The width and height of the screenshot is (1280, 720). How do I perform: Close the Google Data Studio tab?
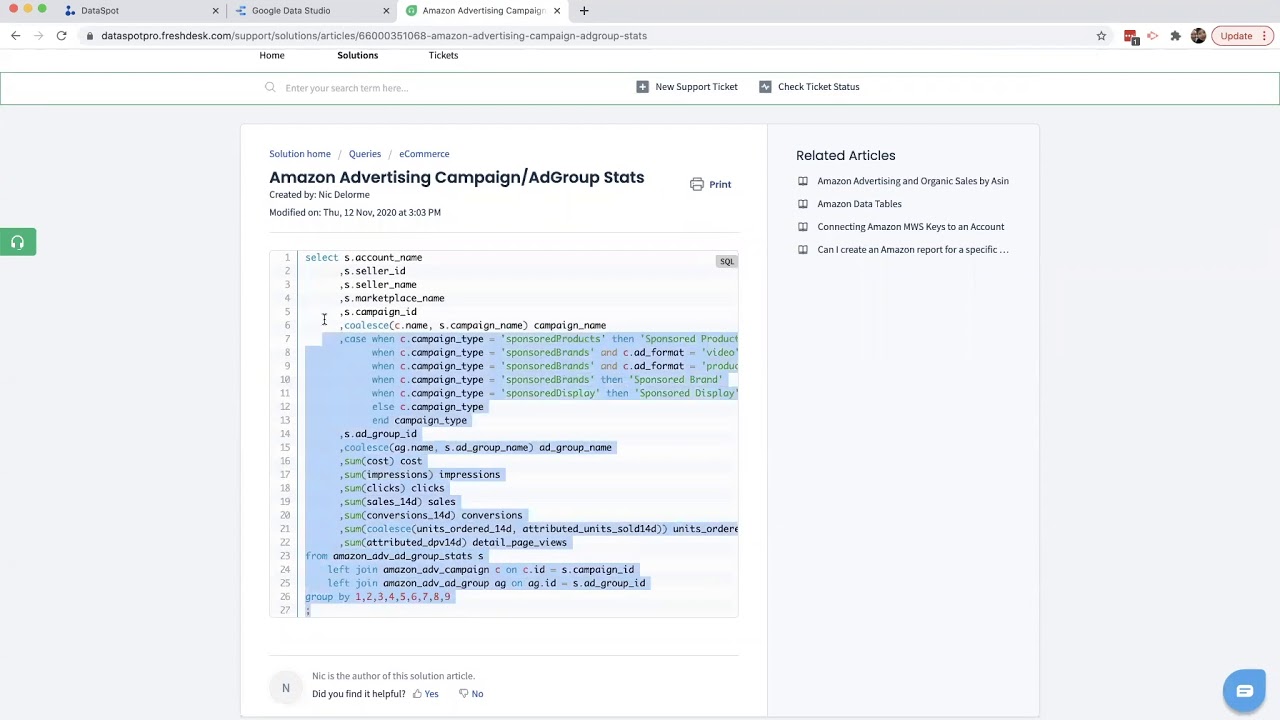386,11
